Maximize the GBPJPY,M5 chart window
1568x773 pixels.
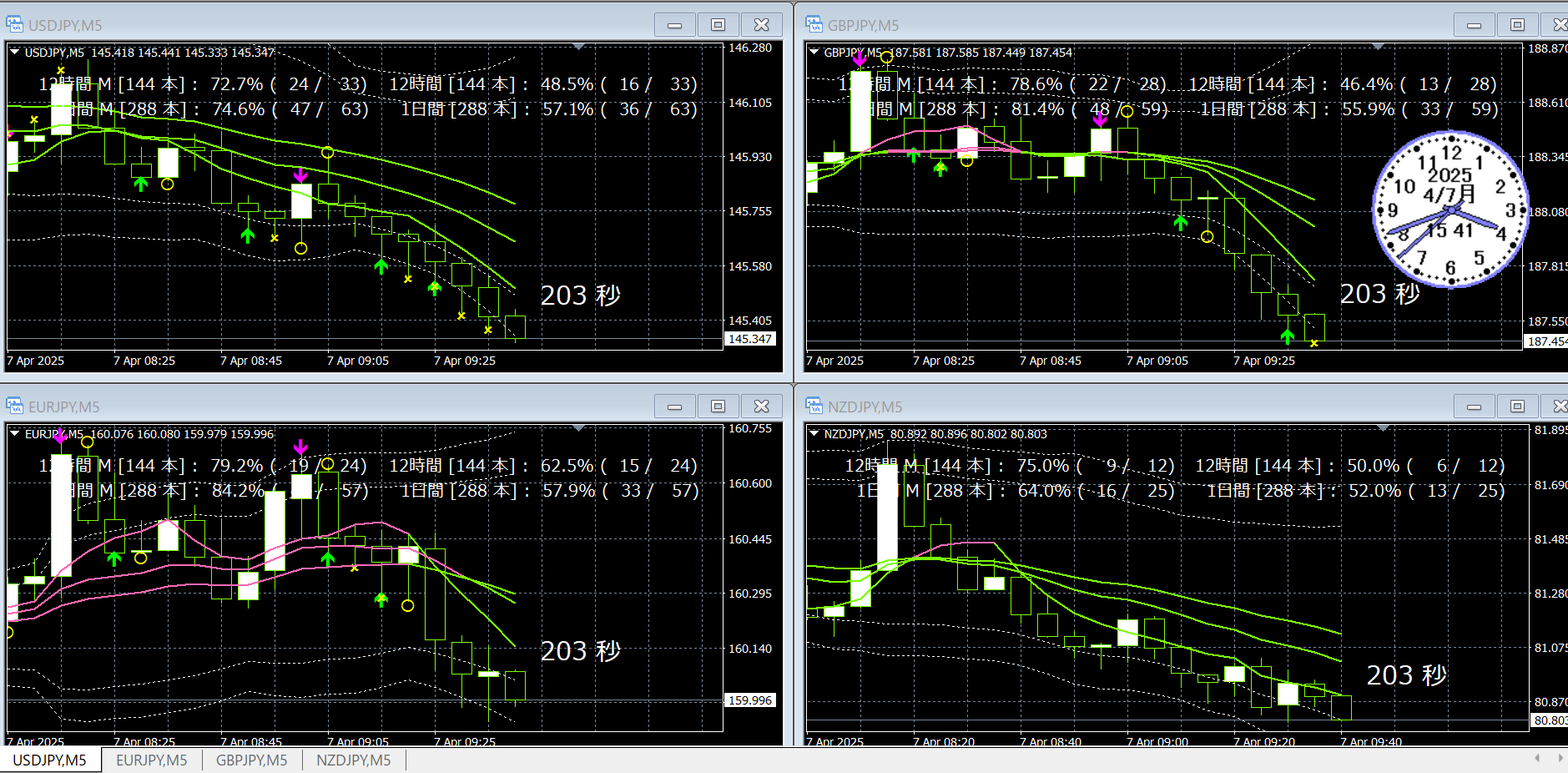1518,25
